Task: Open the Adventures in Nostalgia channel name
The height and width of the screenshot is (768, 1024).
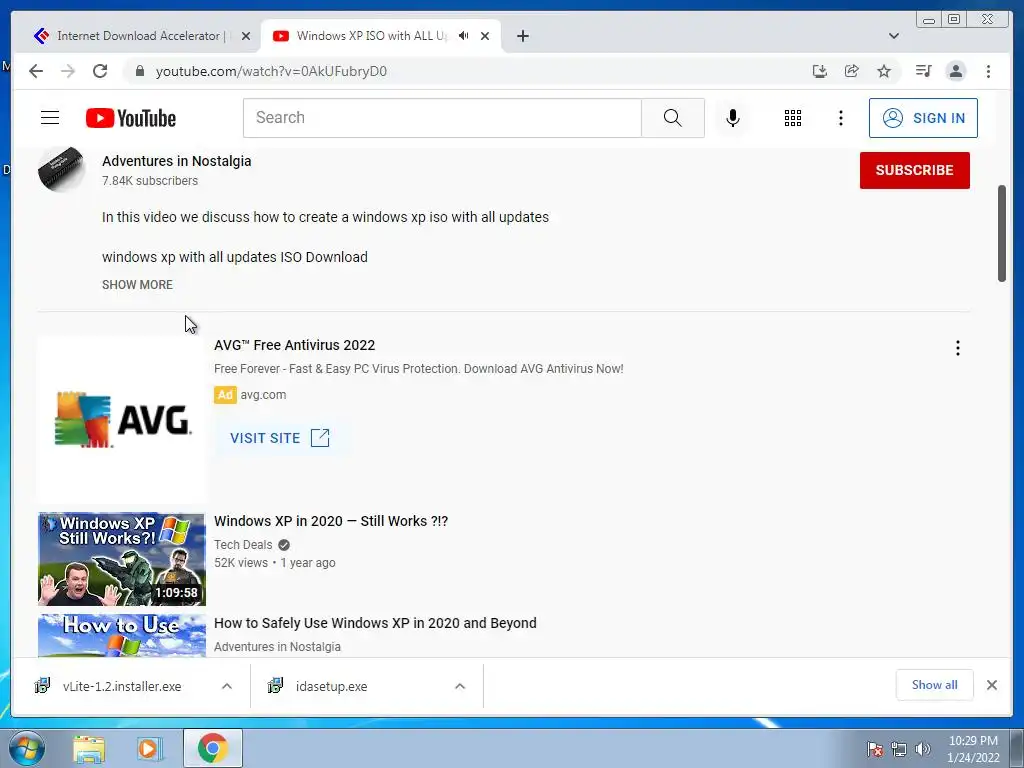Action: [x=176, y=161]
